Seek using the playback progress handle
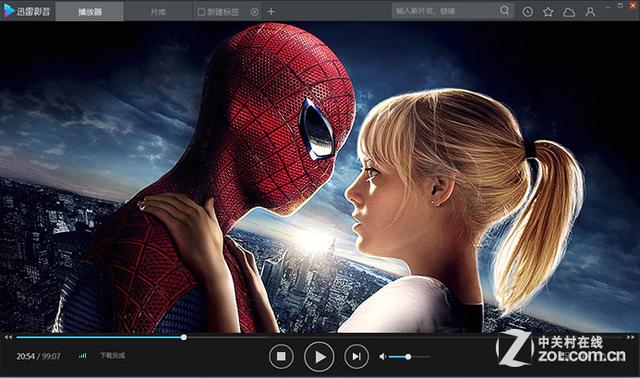The image size is (640, 378). tap(184, 337)
